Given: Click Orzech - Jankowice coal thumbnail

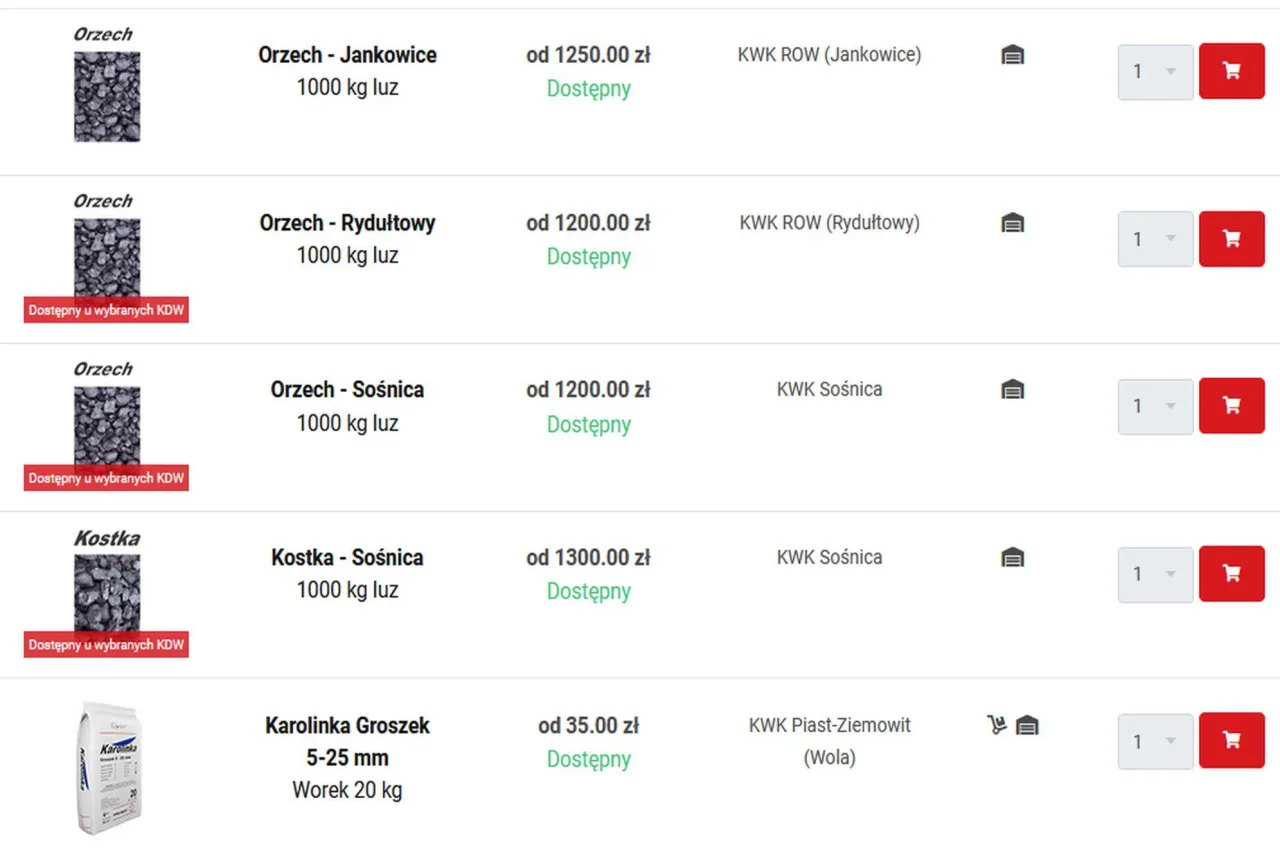Looking at the screenshot, I should [x=106, y=85].
